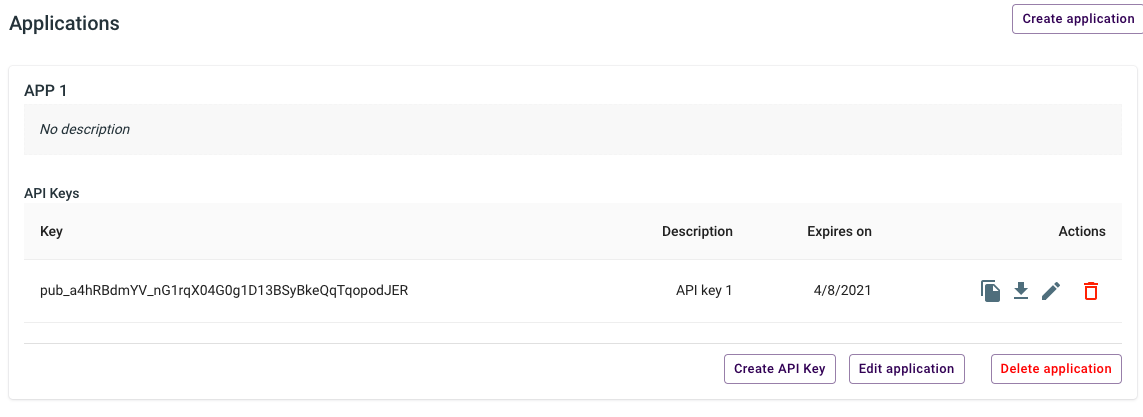This screenshot has height=417, width=1143.
Task: Click the Create application button
Action: coord(1078,19)
